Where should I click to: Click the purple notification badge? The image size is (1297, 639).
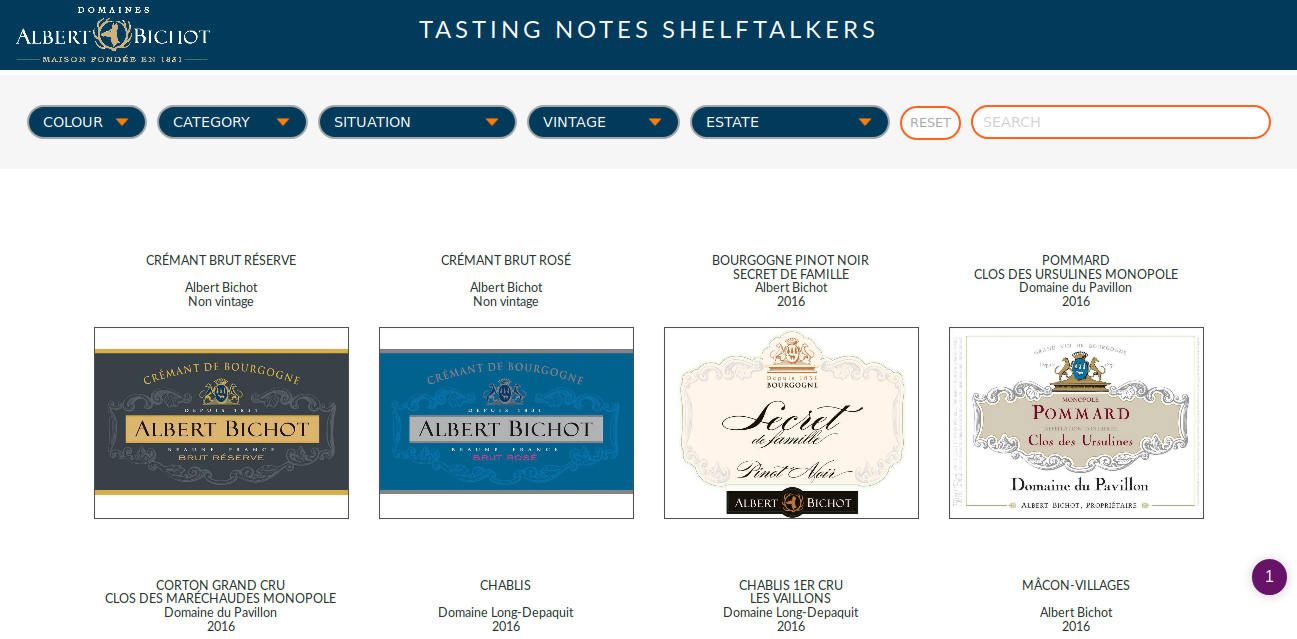point(1269,577)
